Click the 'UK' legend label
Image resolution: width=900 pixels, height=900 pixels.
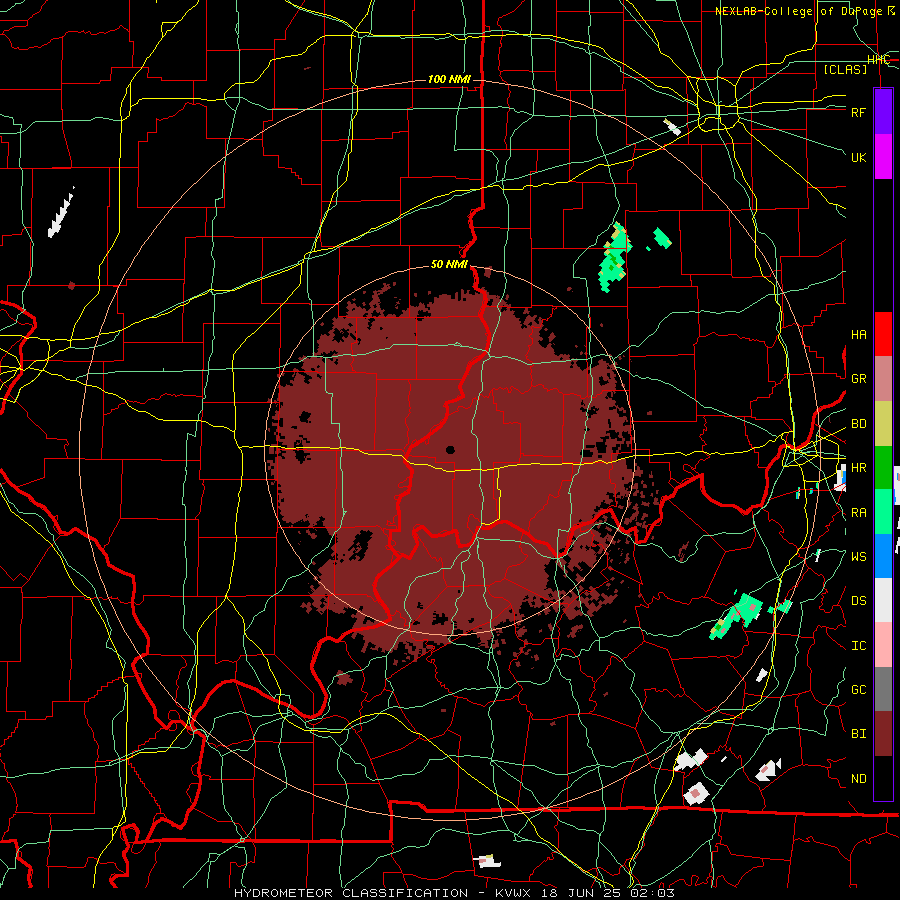point(859,157)
